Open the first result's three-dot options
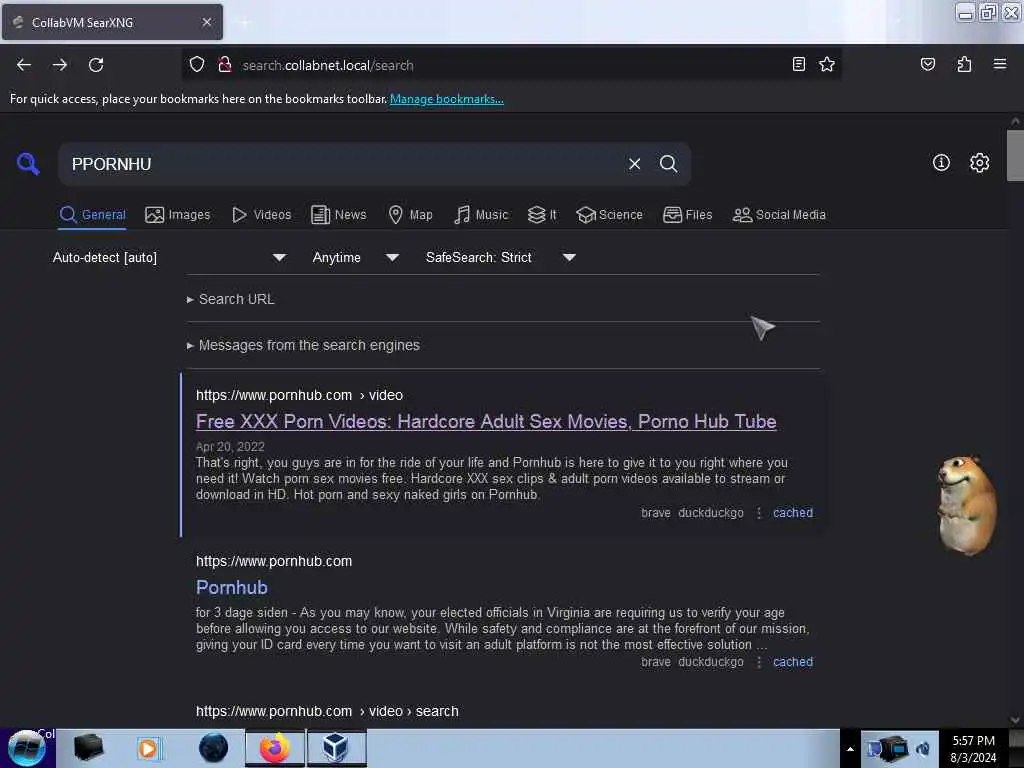The width and height of the screenshot is (1024, 768). click(758, 513)
